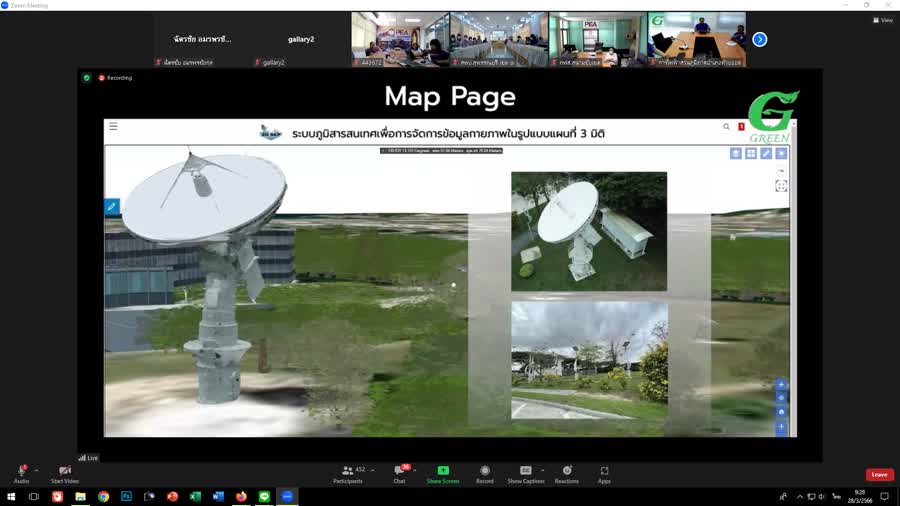The height and width of the screenshot is (506, 900).
Task: Click the blue edit pencil tab on left
Action: [x=112, y=207]
